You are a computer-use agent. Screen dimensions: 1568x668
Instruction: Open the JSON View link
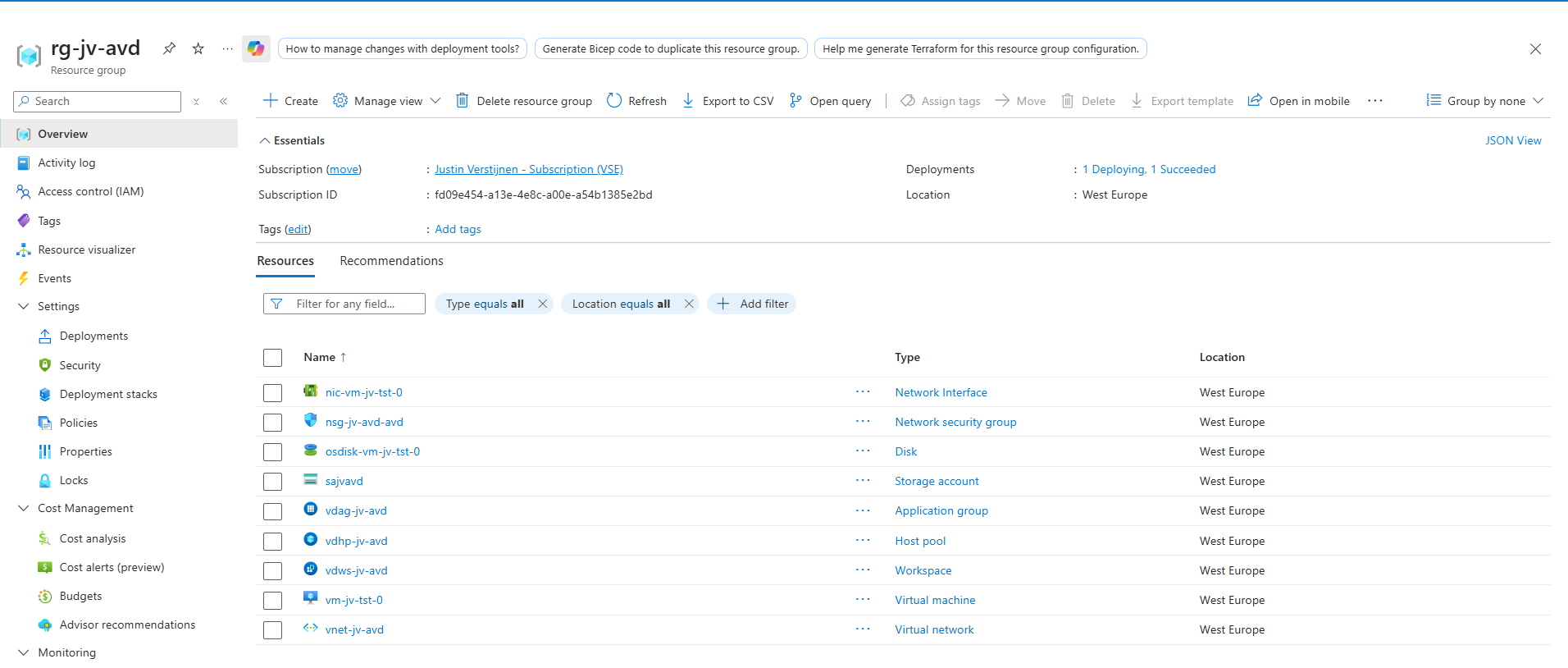[1513, 140]
